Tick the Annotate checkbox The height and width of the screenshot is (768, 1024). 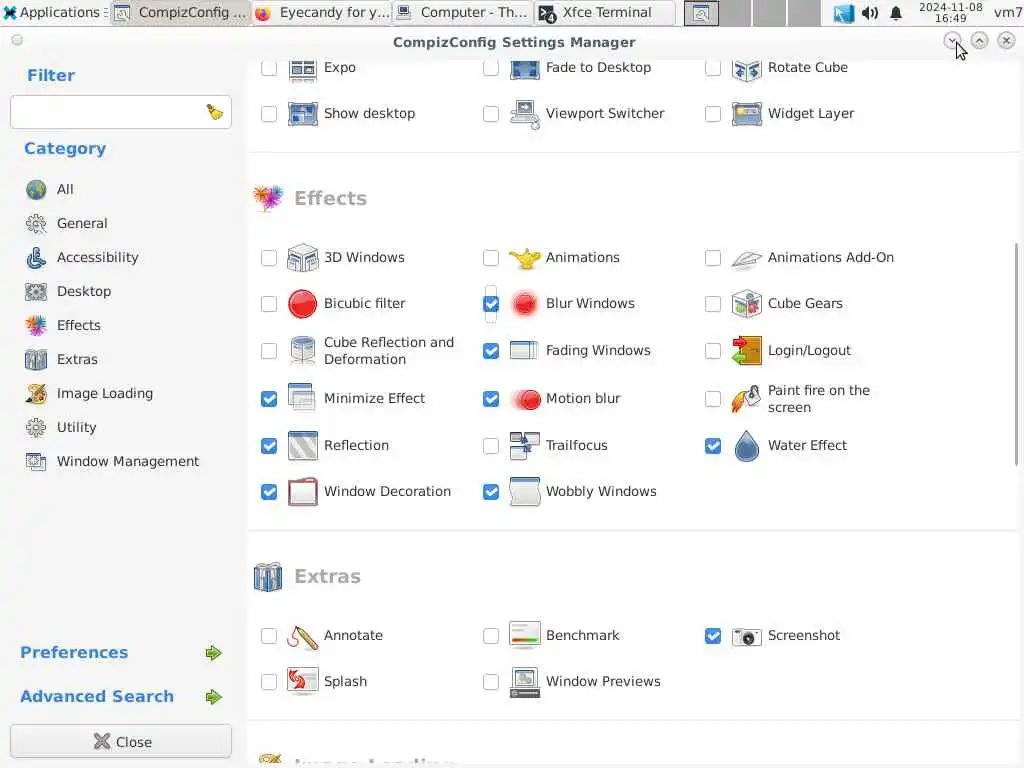269,636
